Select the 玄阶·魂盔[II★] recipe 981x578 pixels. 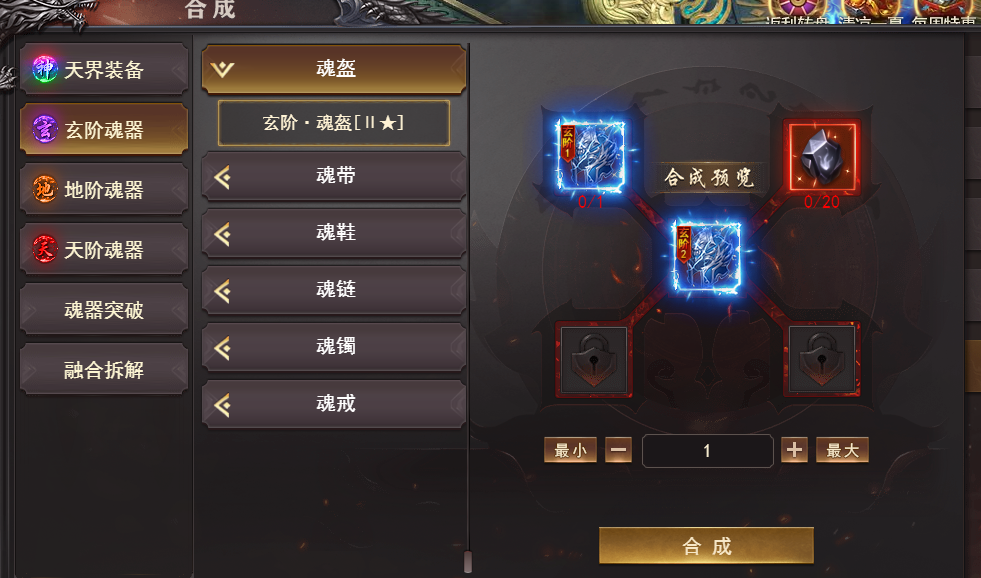[x=333, y=123]
